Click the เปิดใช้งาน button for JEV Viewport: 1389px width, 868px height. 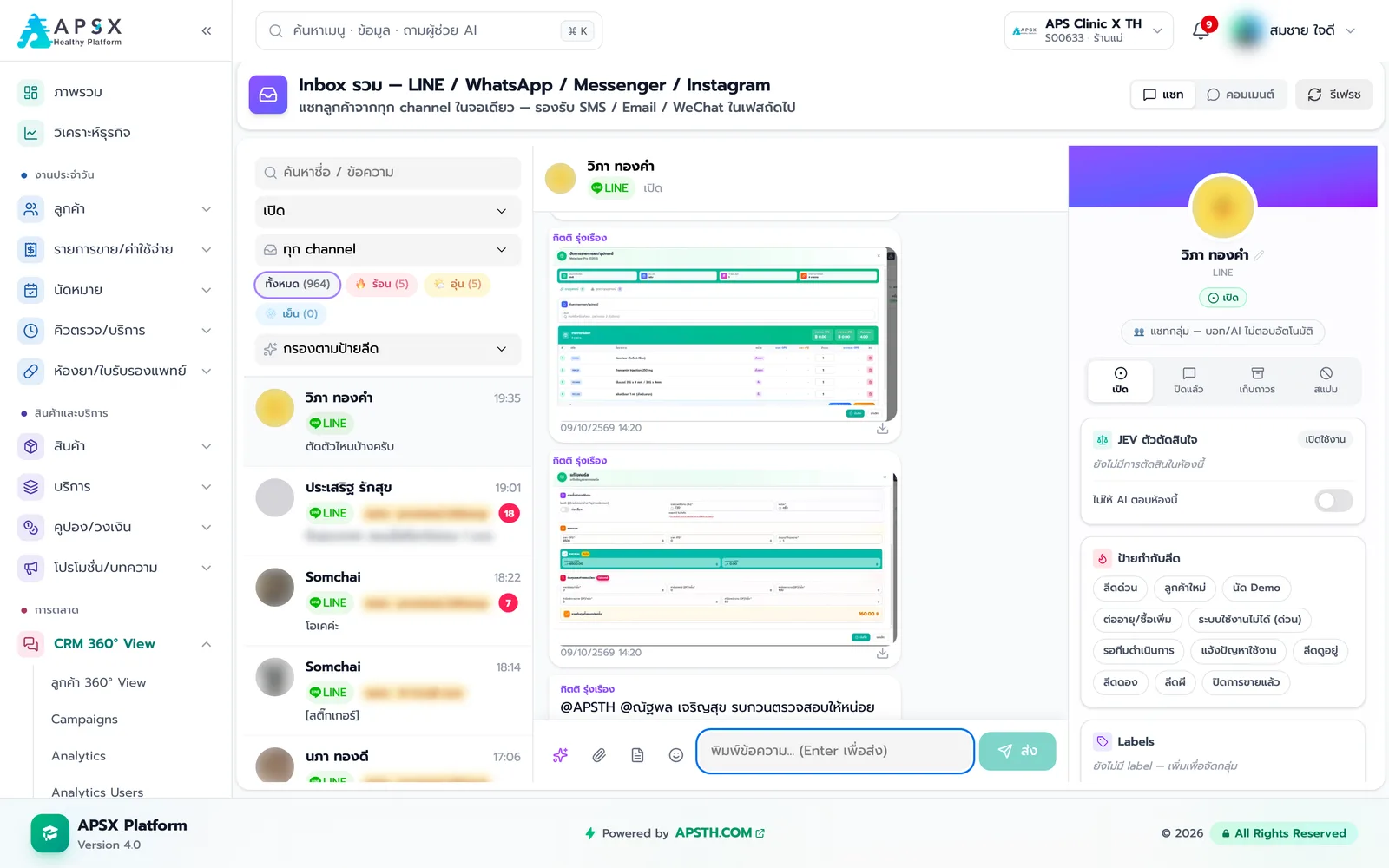(x=1325, y=440)
